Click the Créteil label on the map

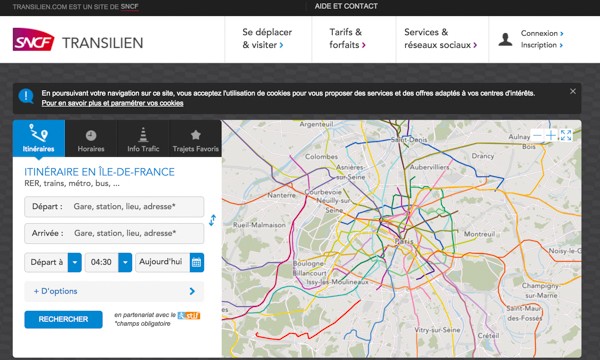tap(488, 336)
